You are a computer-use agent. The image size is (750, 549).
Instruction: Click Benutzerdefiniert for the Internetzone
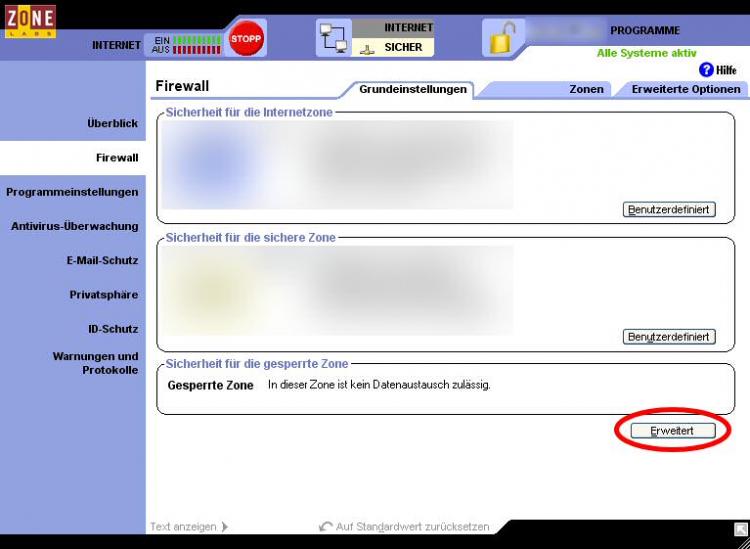point(669,210)
